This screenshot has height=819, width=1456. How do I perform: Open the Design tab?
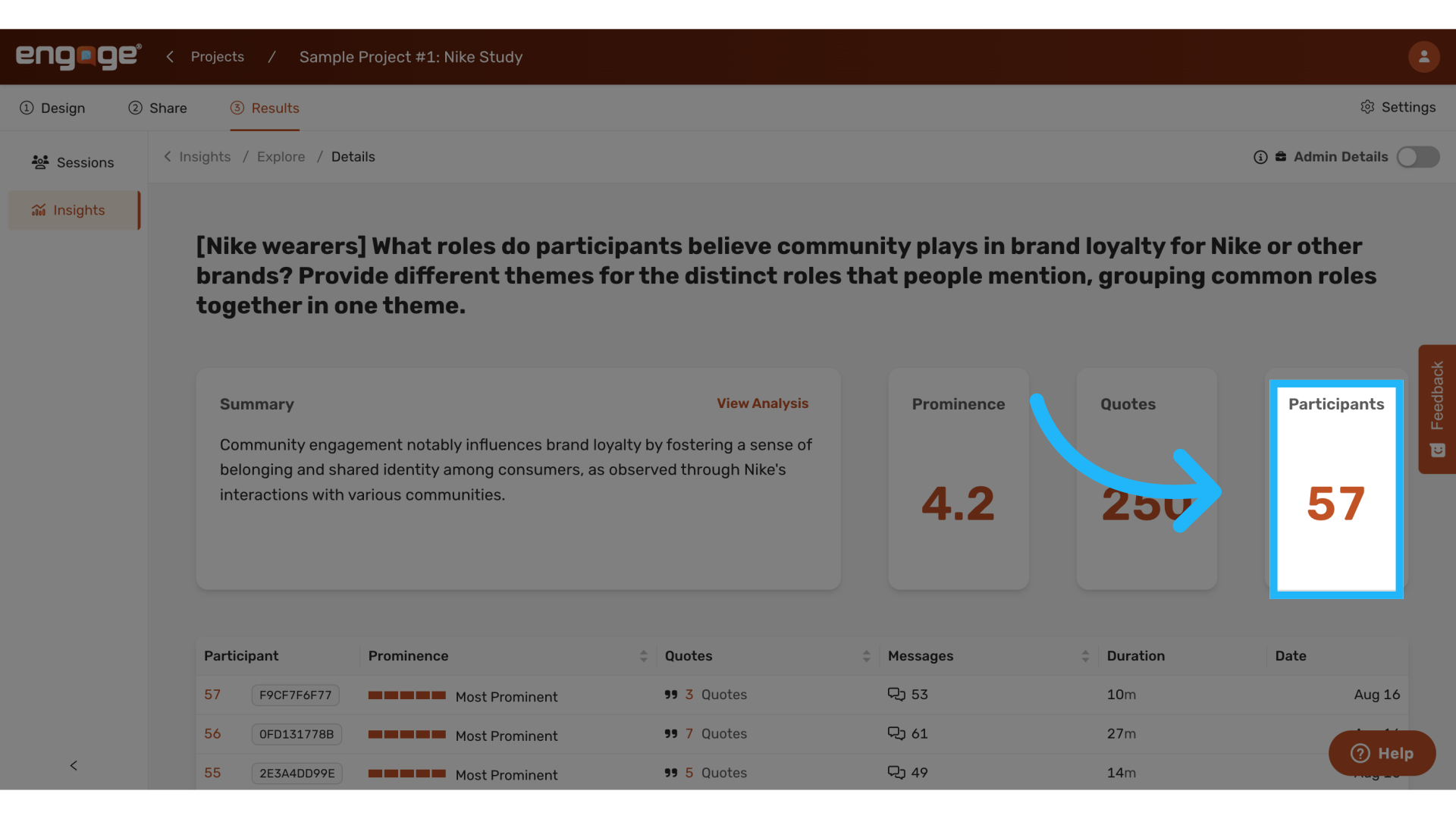tap(52, 108)
